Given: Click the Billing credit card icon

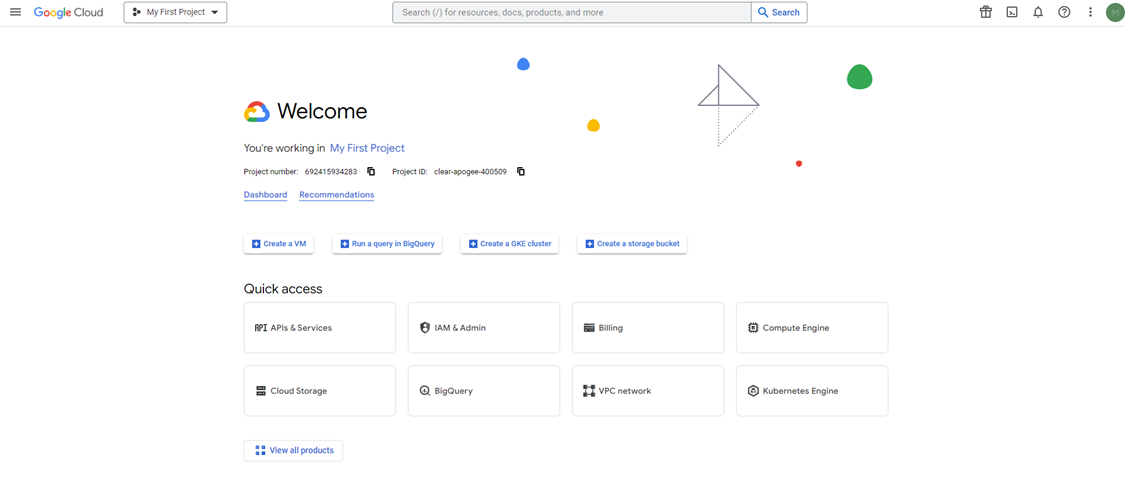Looking at the screenshot, I should (x=589, y=328).
